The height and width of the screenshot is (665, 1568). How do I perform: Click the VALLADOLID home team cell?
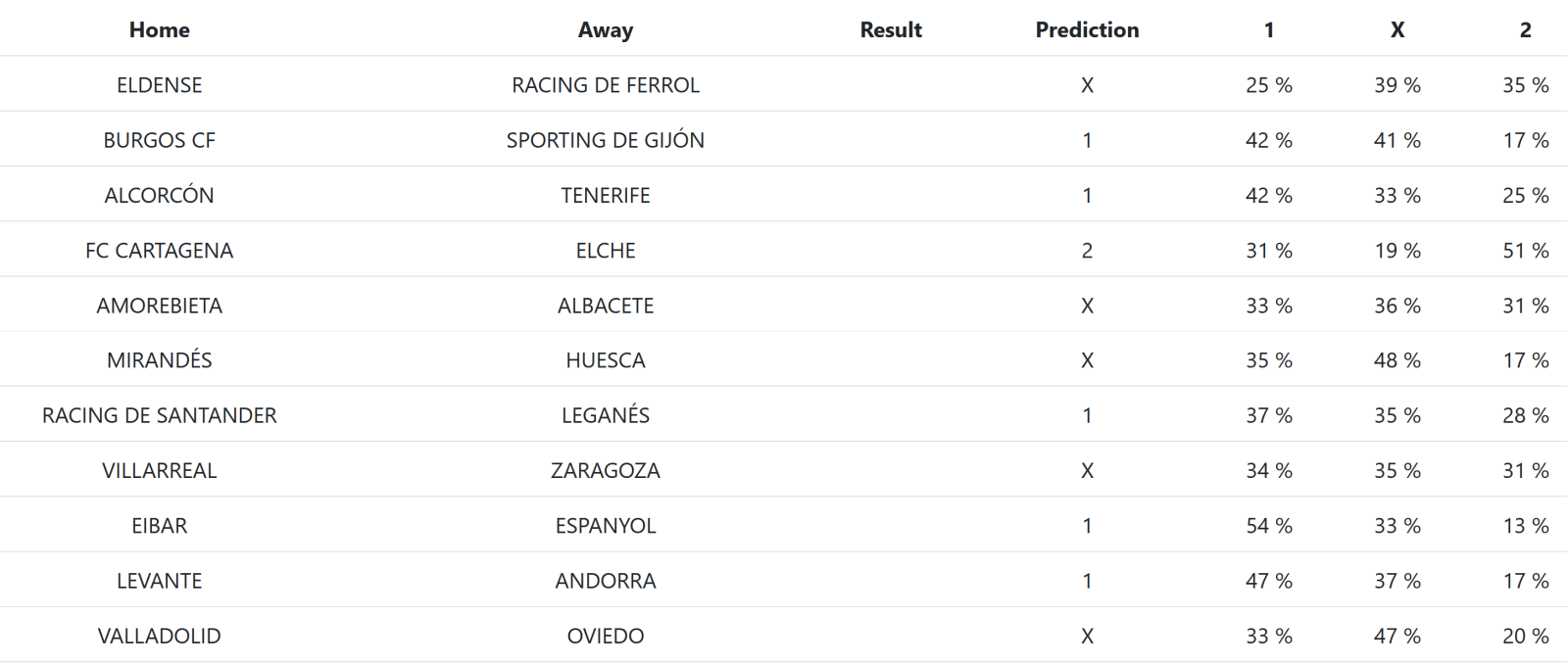pos(159,636)
